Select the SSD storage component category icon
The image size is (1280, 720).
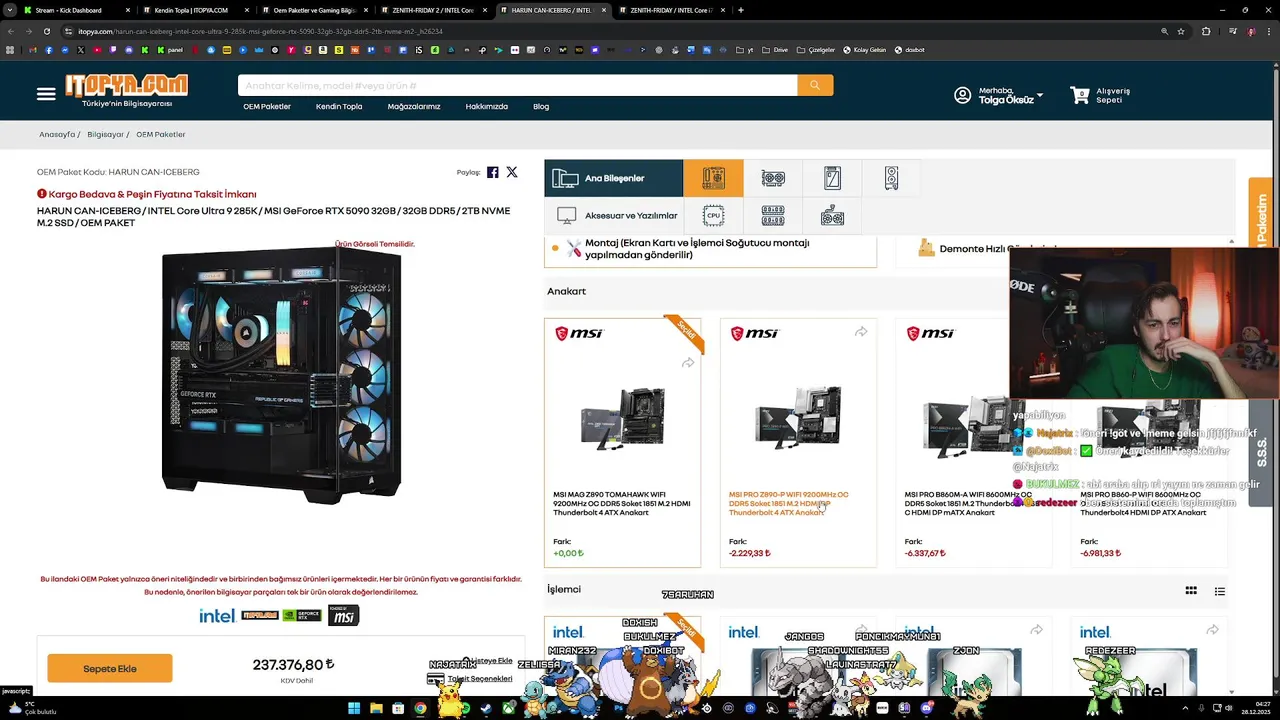coord(832,178)
